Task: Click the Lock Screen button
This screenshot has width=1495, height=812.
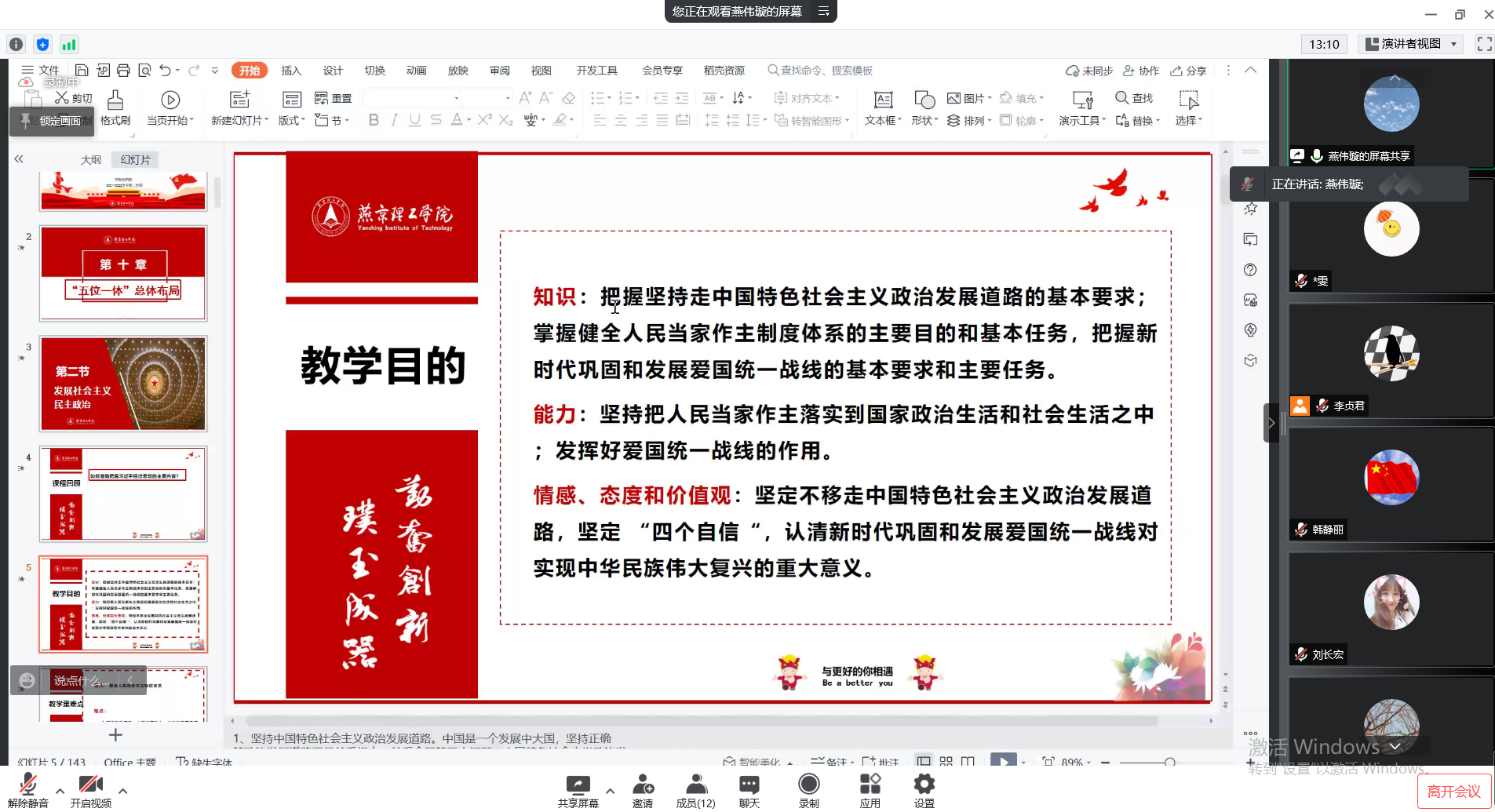Action: [x=52, y=121]
